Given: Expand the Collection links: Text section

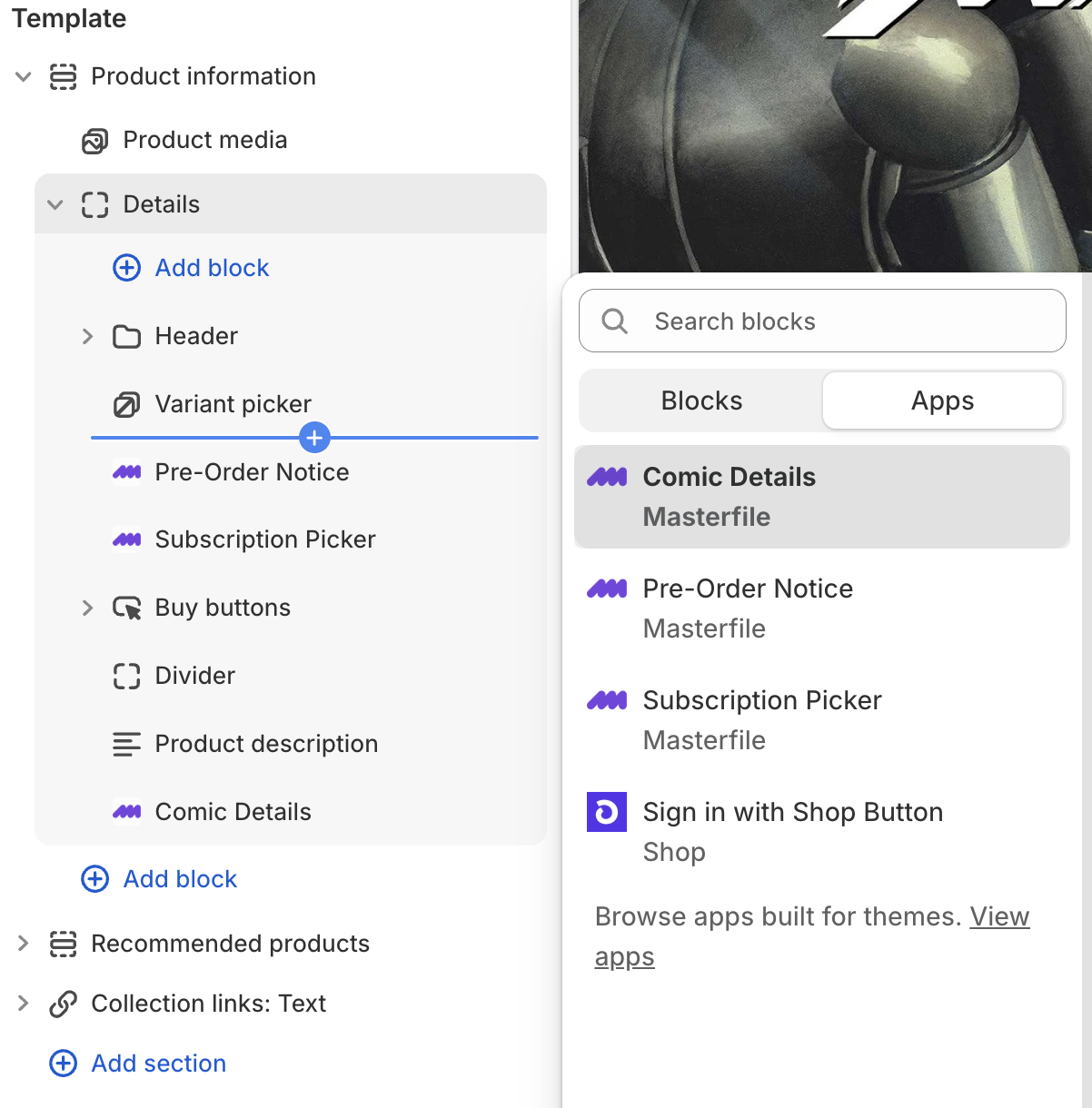Looking at the screenshot, I should (24, 1004).
